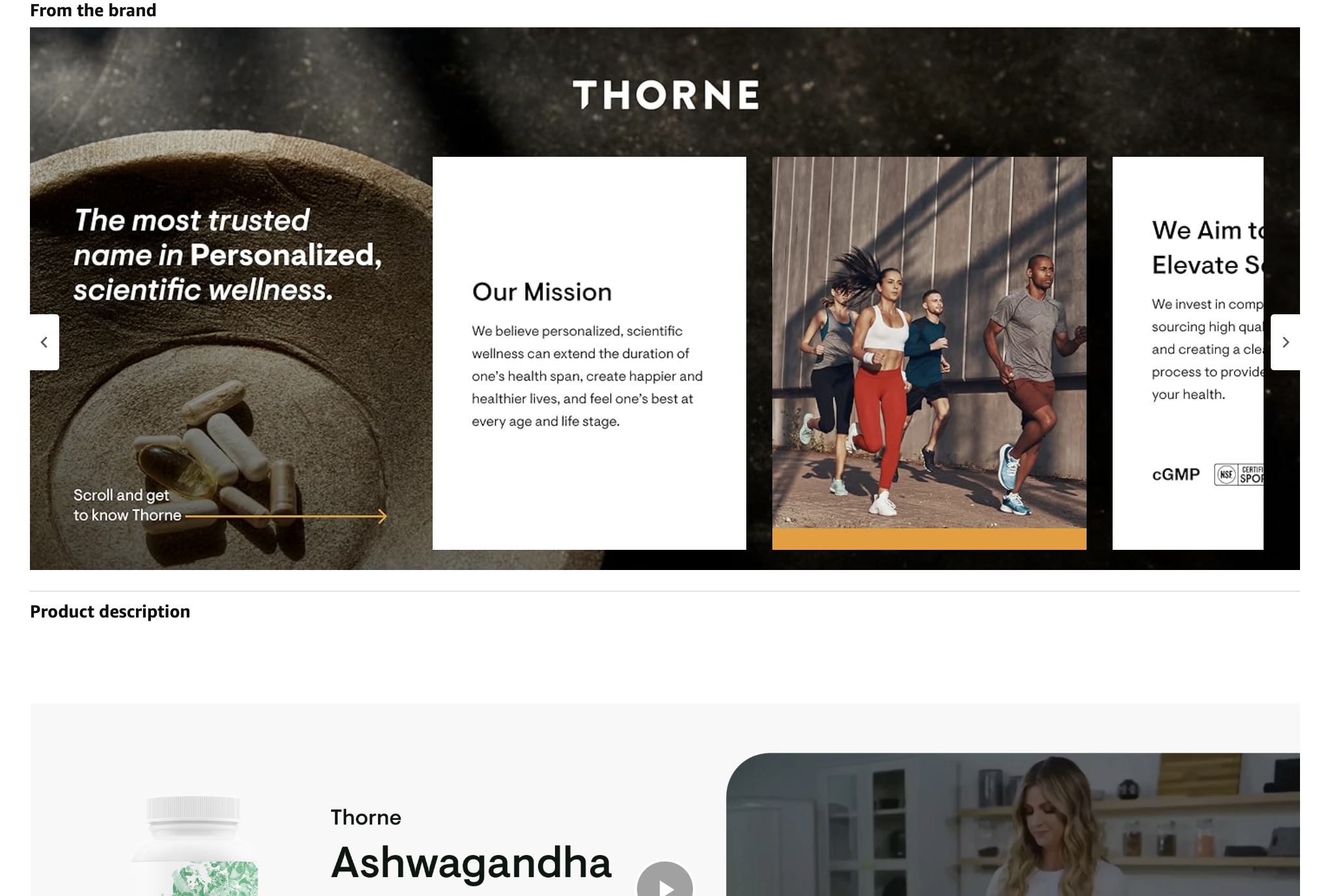
Task: Click the Thorne label above Ashwagandha
Action: click(366, 817)
